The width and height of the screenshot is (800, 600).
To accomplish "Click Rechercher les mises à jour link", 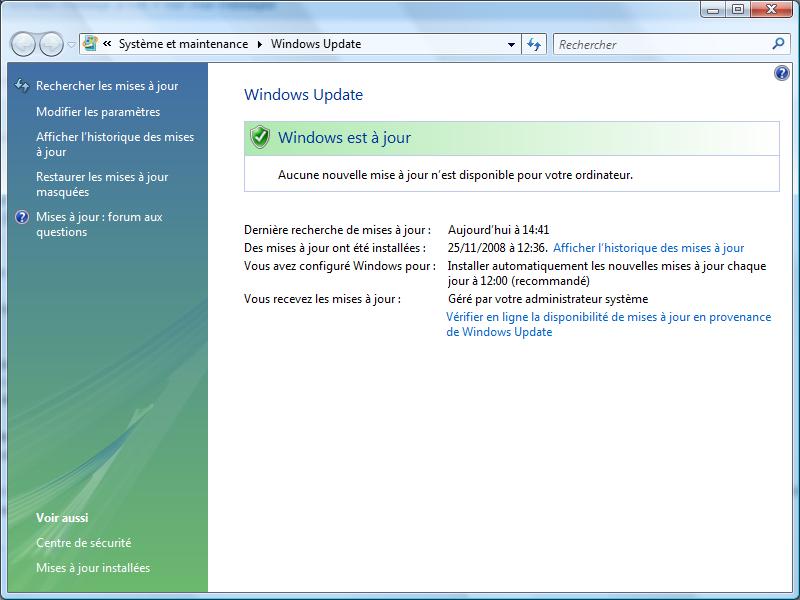I will (x=107, y=86).
